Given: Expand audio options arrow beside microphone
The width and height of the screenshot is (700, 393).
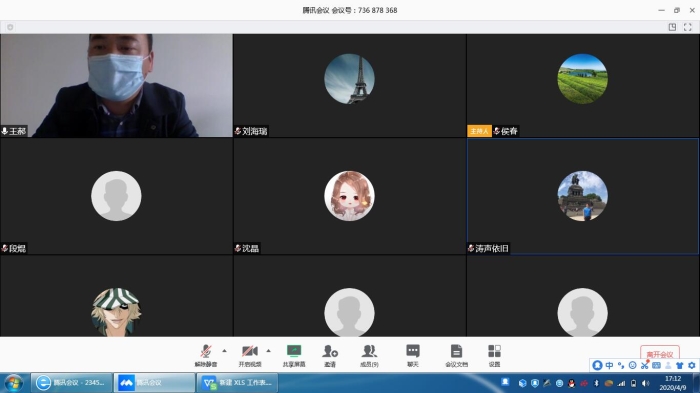Looking at the screenshot, I should click(x=225, y=351).
